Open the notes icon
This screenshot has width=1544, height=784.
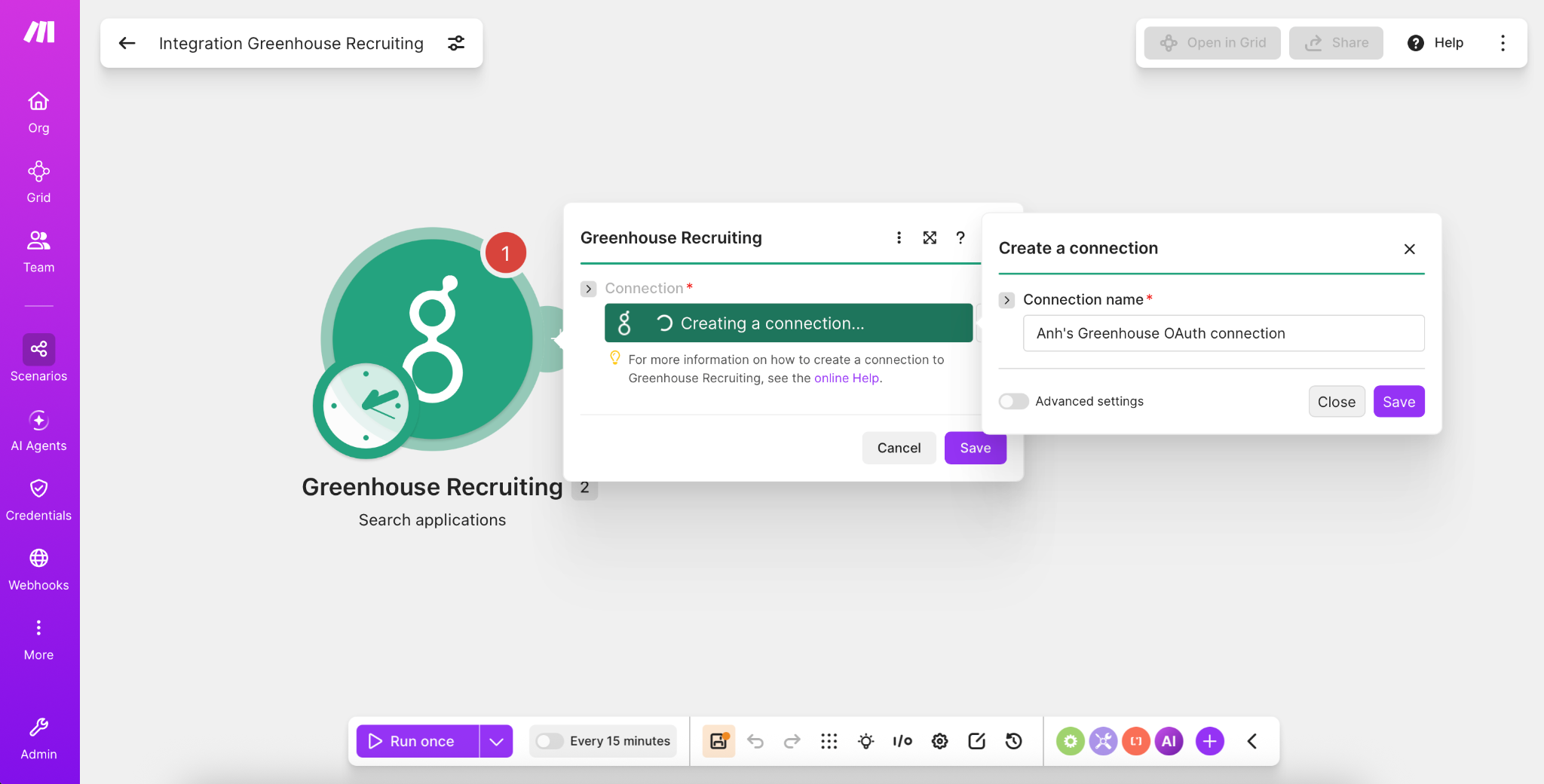click(976, 741)
